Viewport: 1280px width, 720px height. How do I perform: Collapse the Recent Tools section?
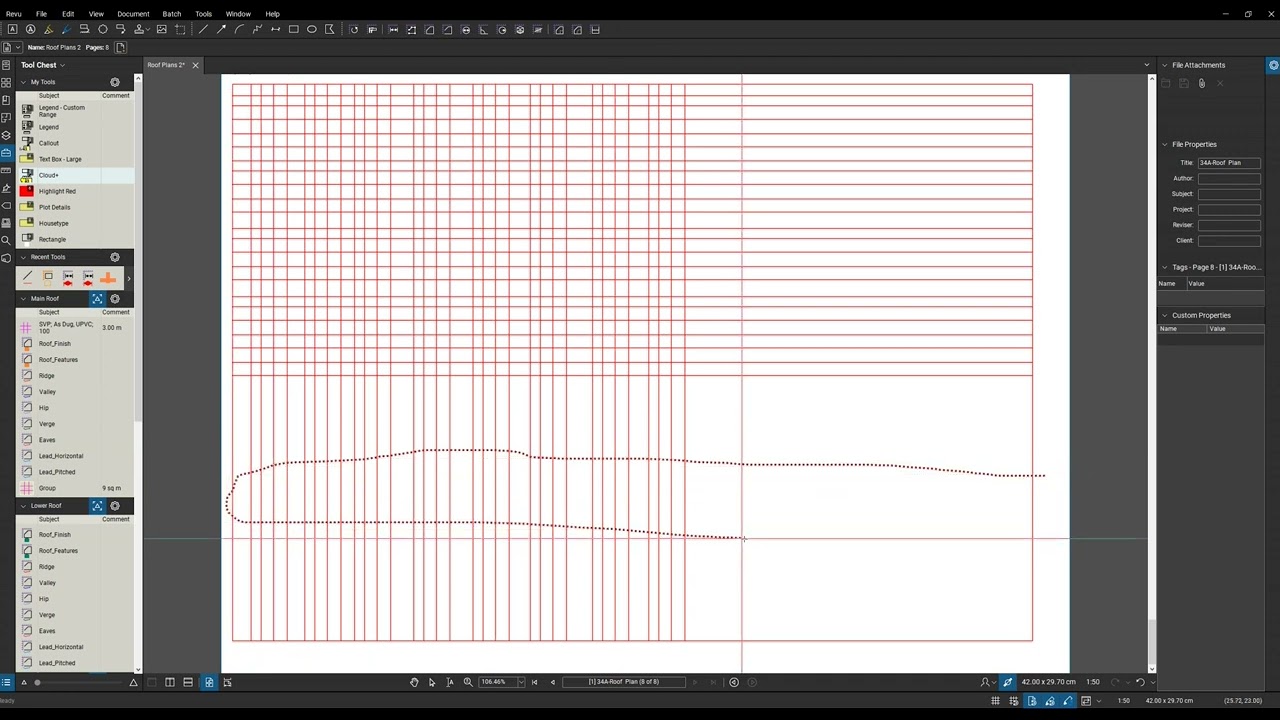click(23, 257)
